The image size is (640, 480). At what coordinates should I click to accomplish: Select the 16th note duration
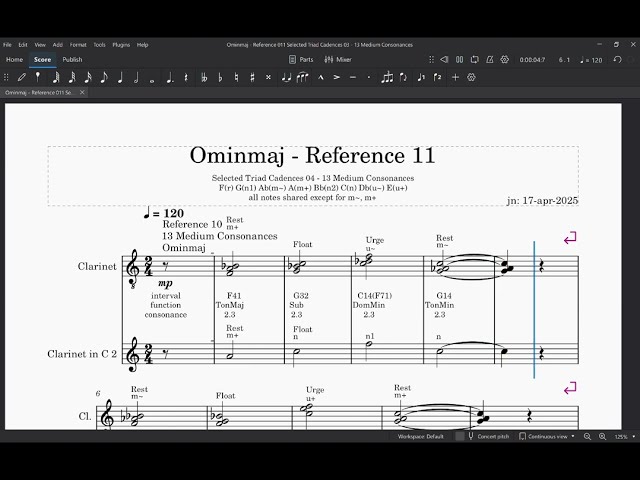click(88, 77)
